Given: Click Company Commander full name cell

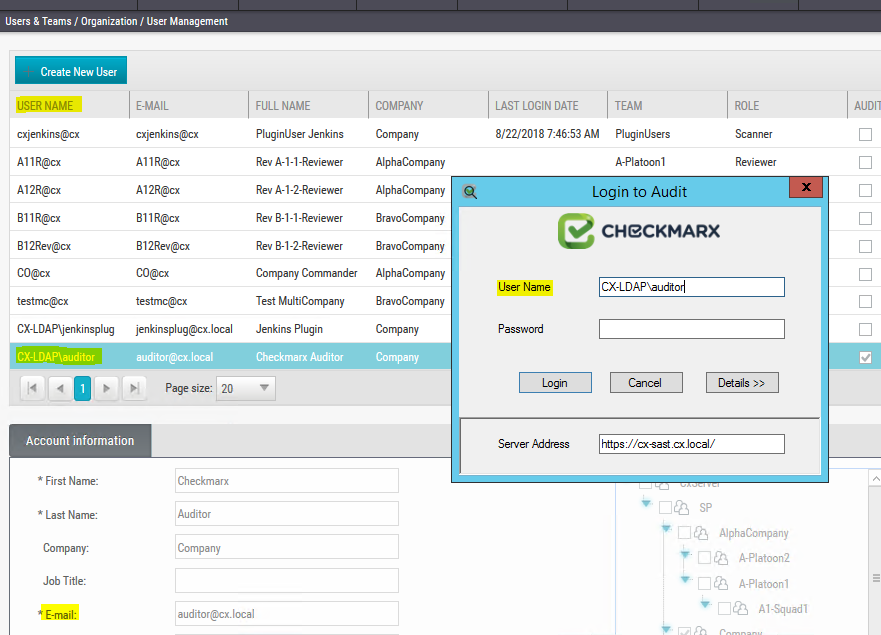Looking at the screenshot, I should coord(307,273).
